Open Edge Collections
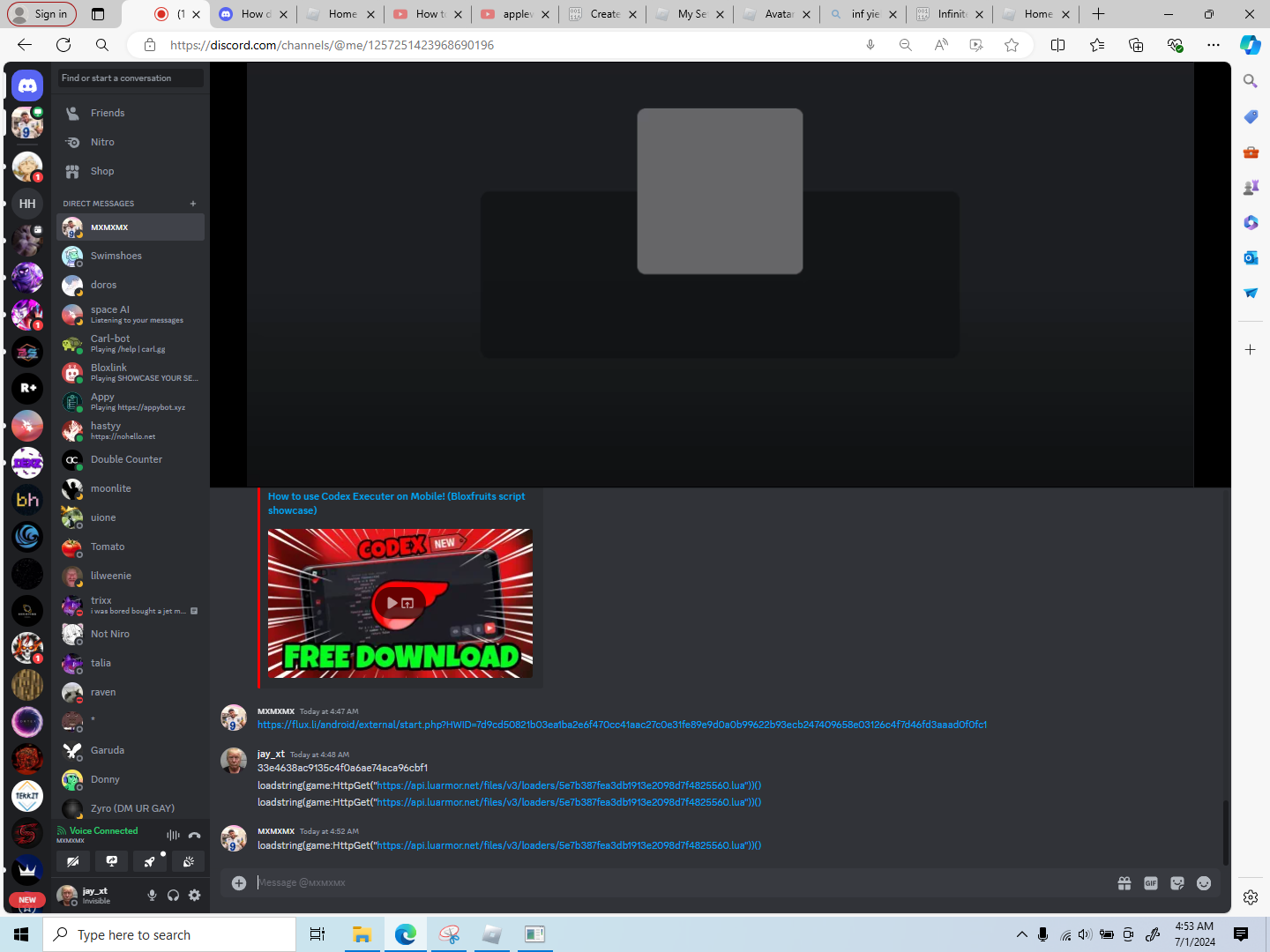Screen dimensions: 1270x952 point(1136,45)
